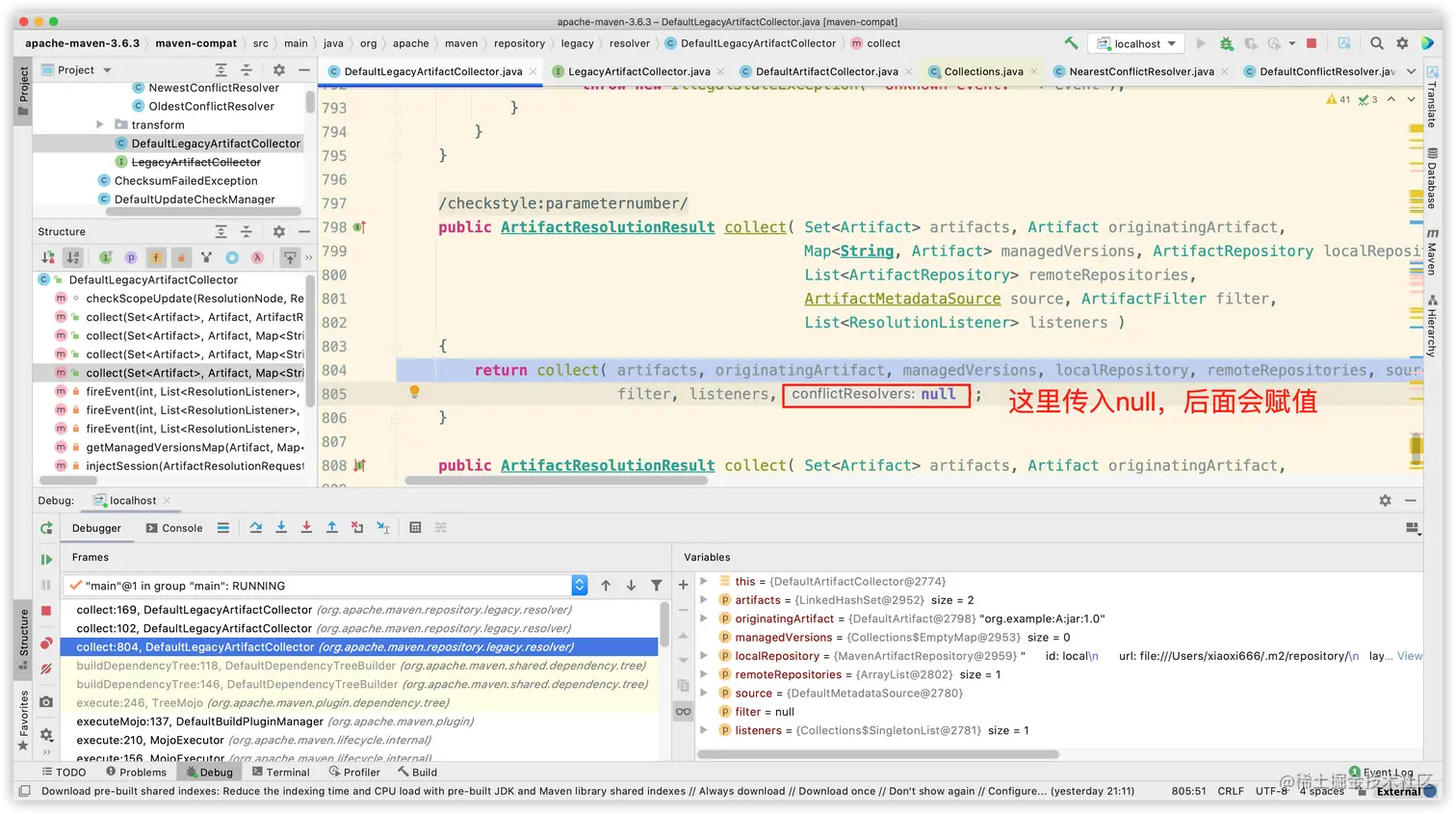Image resolution: width=1456 pixels, height=814 pixels.
Task: Click Force Step Into red arrow icon
Action: [306, 528]
